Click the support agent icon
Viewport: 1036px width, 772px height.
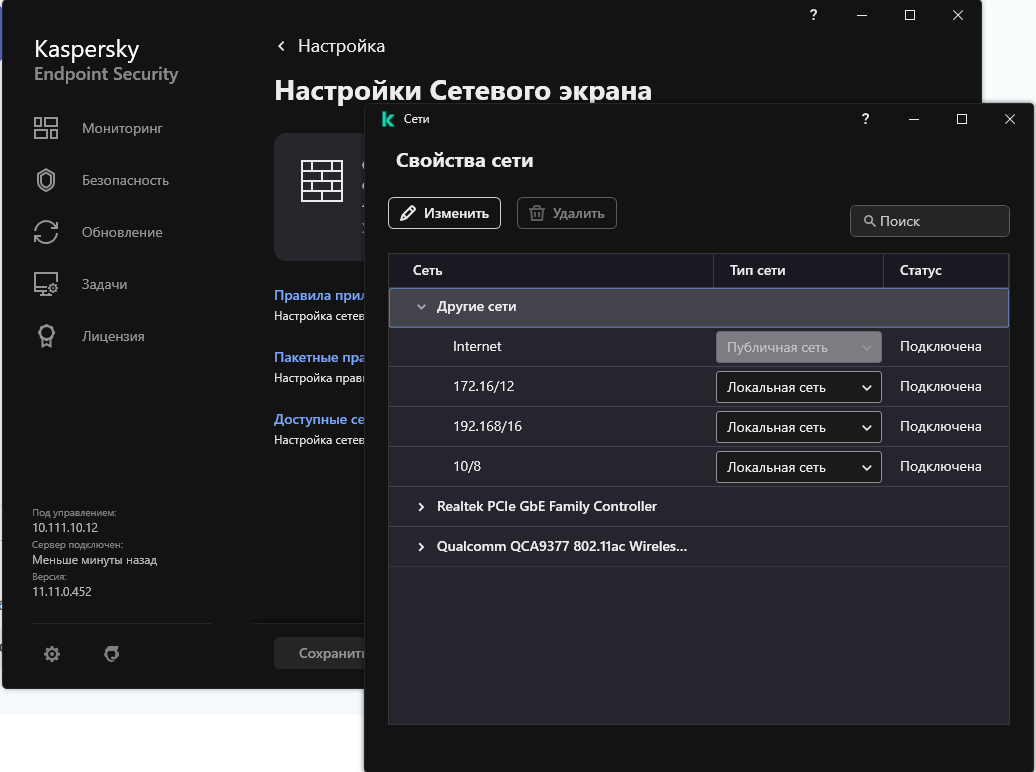(112, 654)
